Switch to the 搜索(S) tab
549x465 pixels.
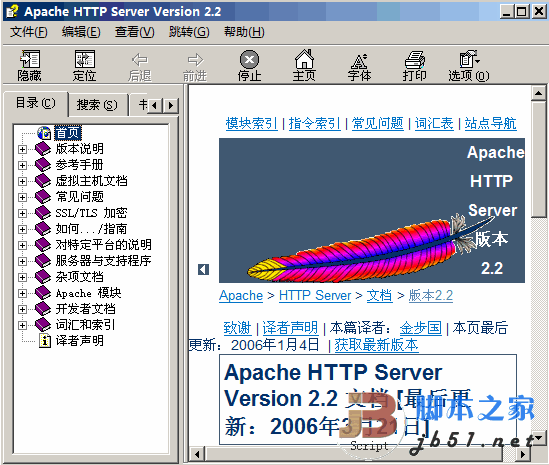(x=97, y=105)
